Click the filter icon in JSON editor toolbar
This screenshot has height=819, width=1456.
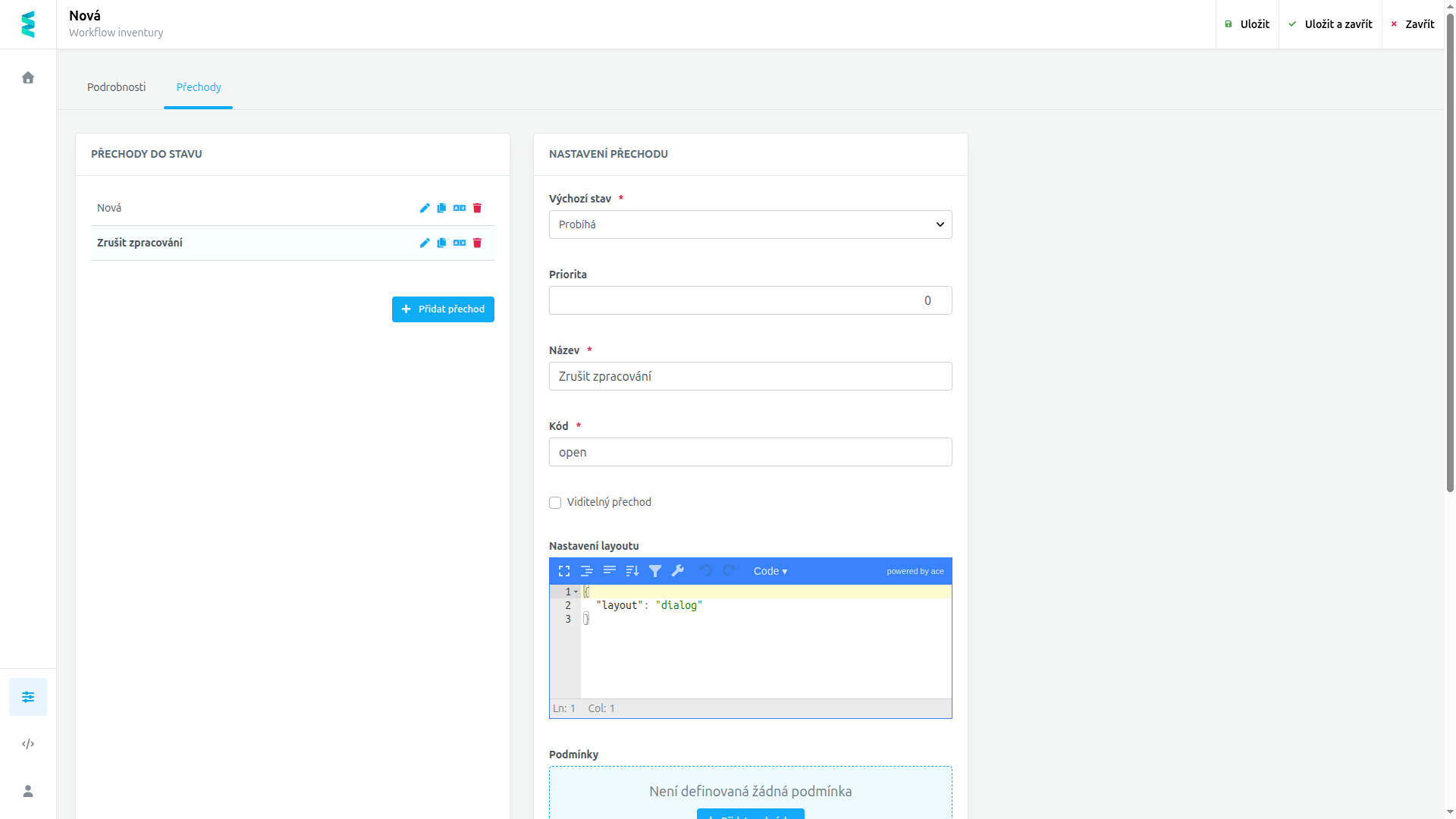(x=655, y=571)
